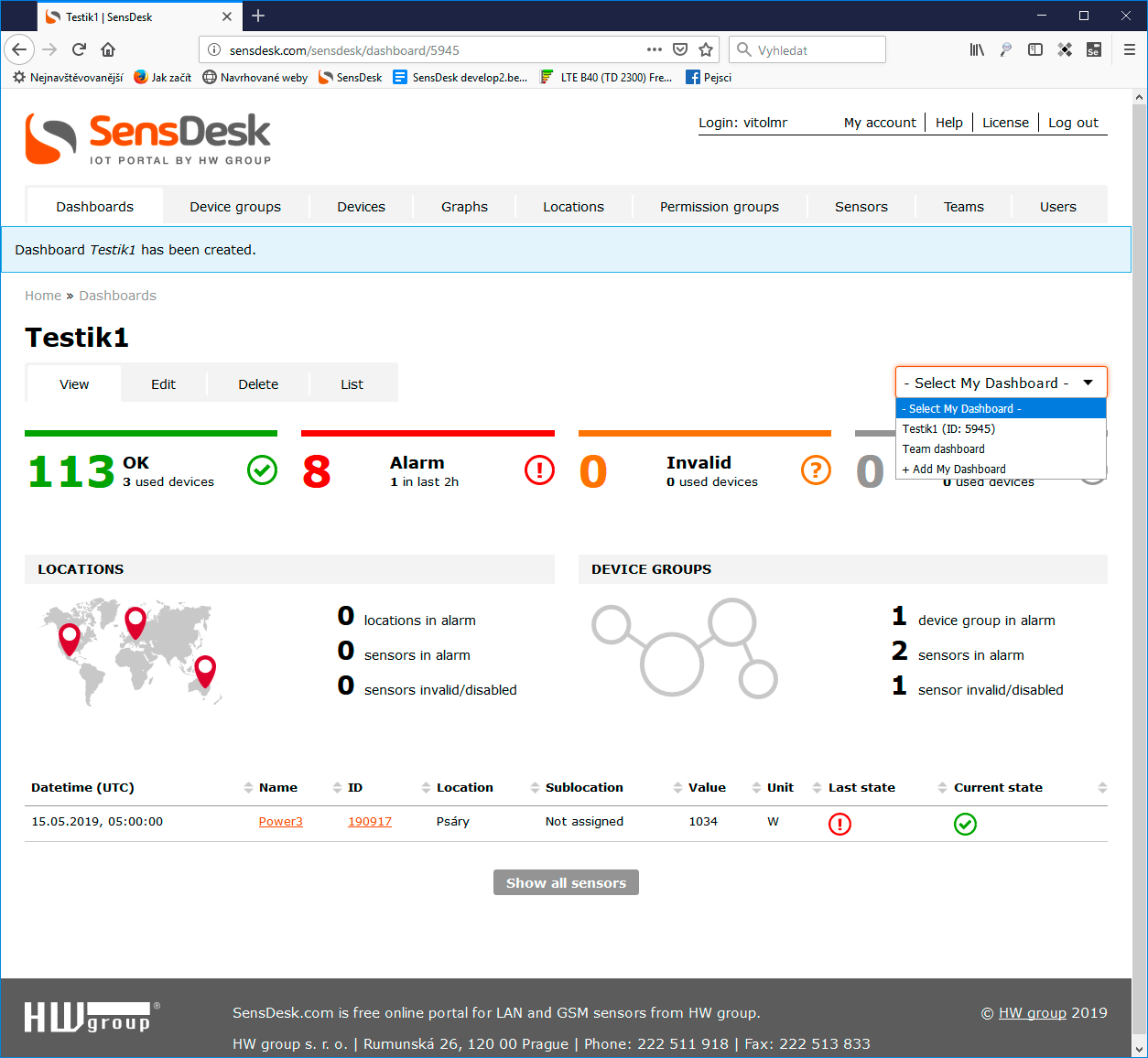Choose Testik1 (ID: 5945) from dropdown list

pyautogui.click(x=1001, y=428)
